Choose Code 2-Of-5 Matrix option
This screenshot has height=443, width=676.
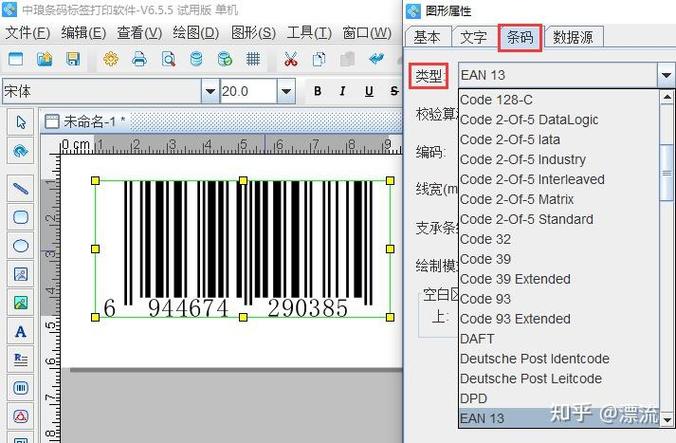click(559, 200)
